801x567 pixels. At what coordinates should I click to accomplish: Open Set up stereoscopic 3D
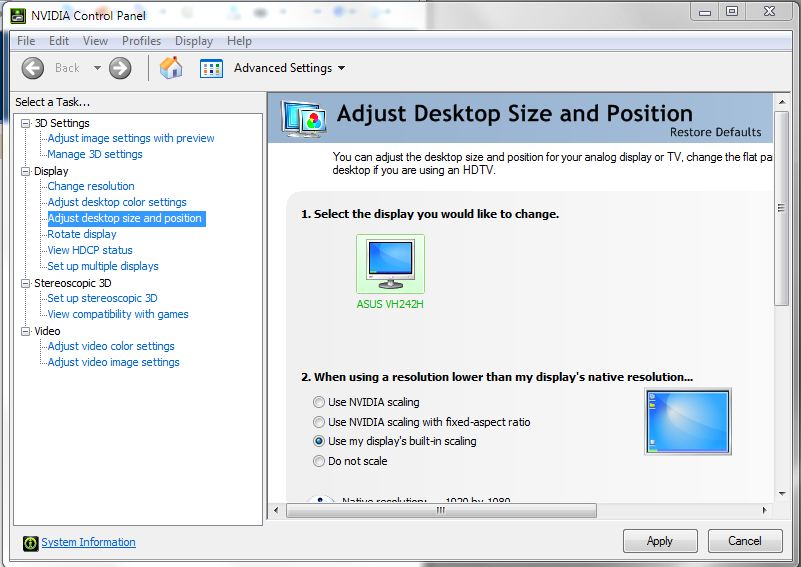(102, 298)
